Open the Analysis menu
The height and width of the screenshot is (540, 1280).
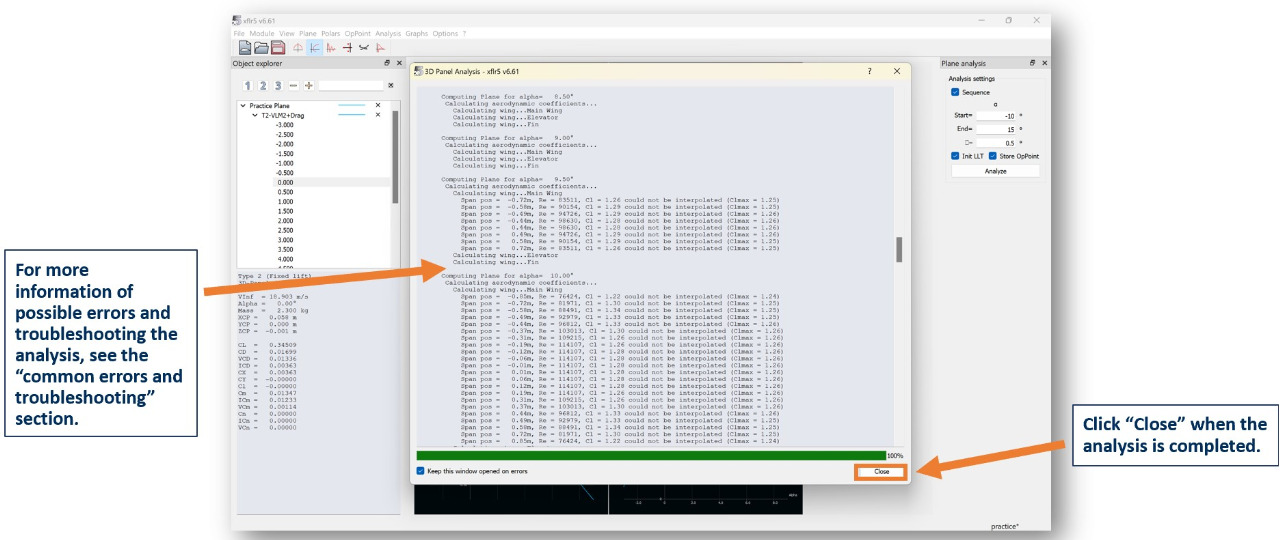387,33
